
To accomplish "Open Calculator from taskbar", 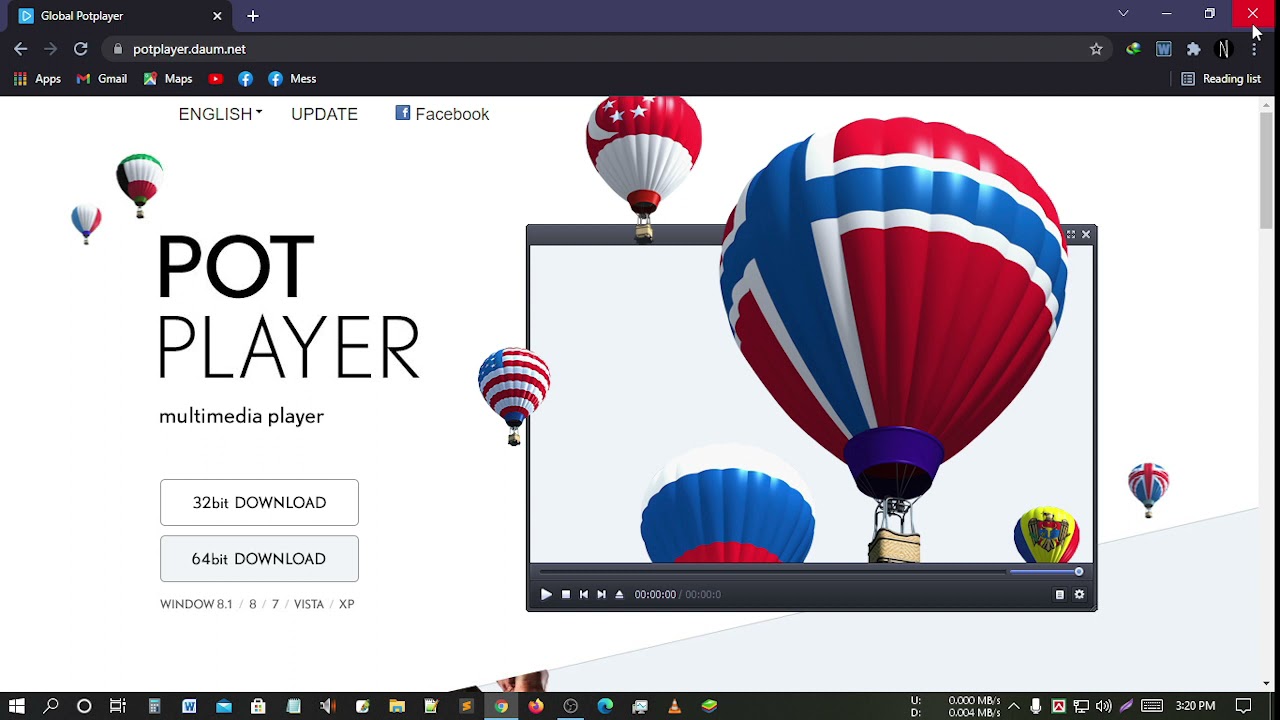I will pos(154,706).
